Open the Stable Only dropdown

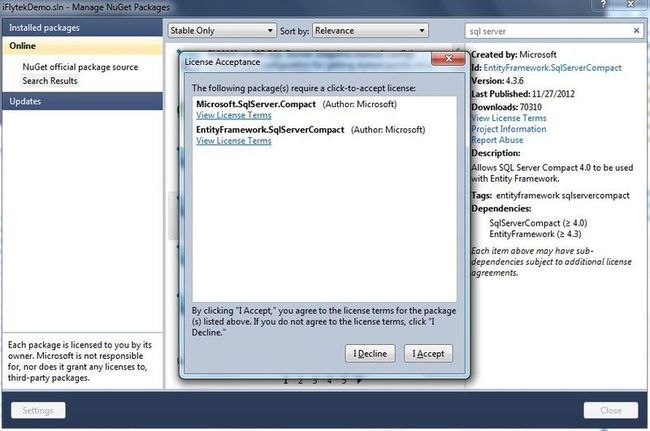pos(222,31)
